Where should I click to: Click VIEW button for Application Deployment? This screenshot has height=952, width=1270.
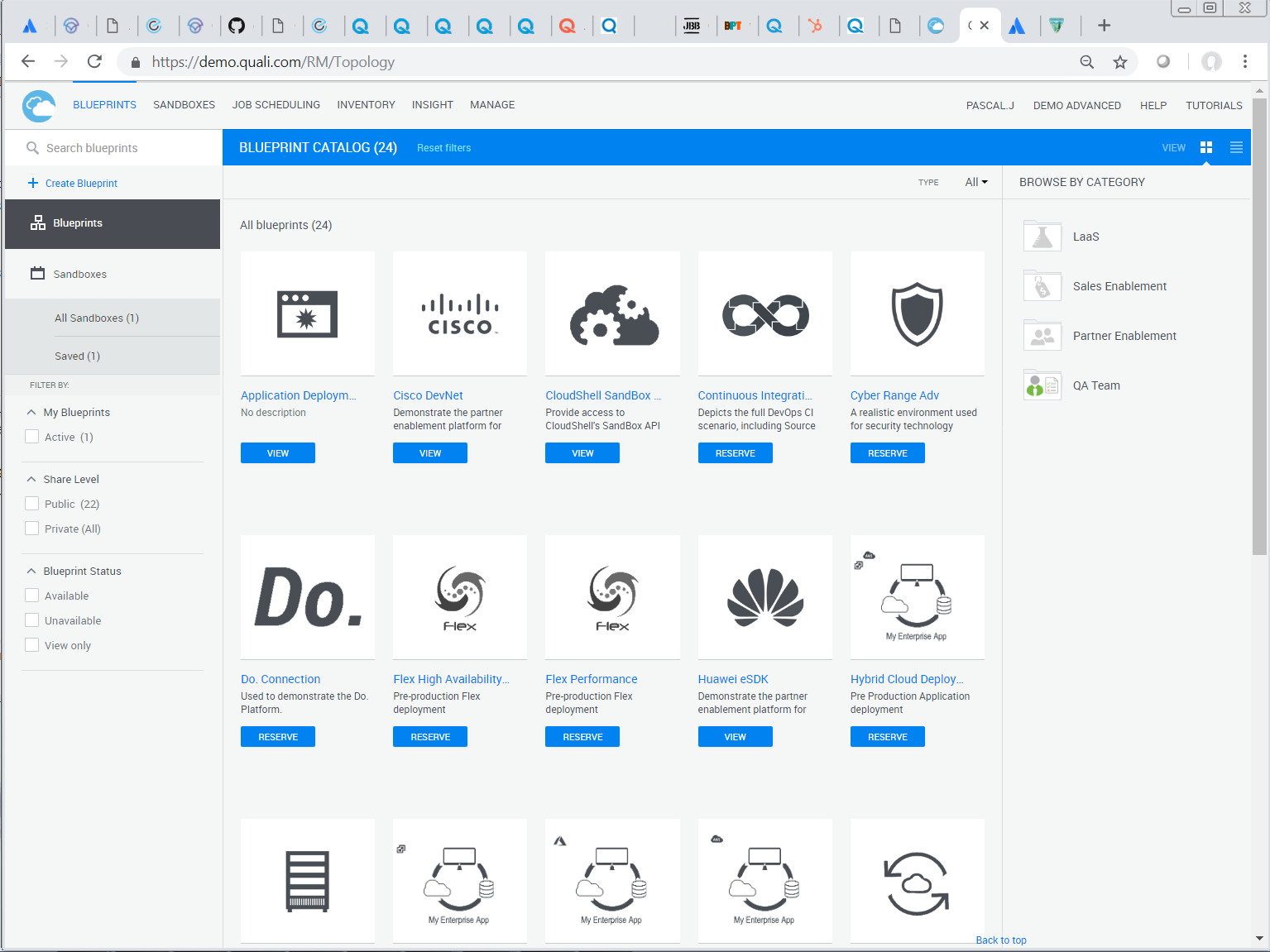[x=278, y=453]
